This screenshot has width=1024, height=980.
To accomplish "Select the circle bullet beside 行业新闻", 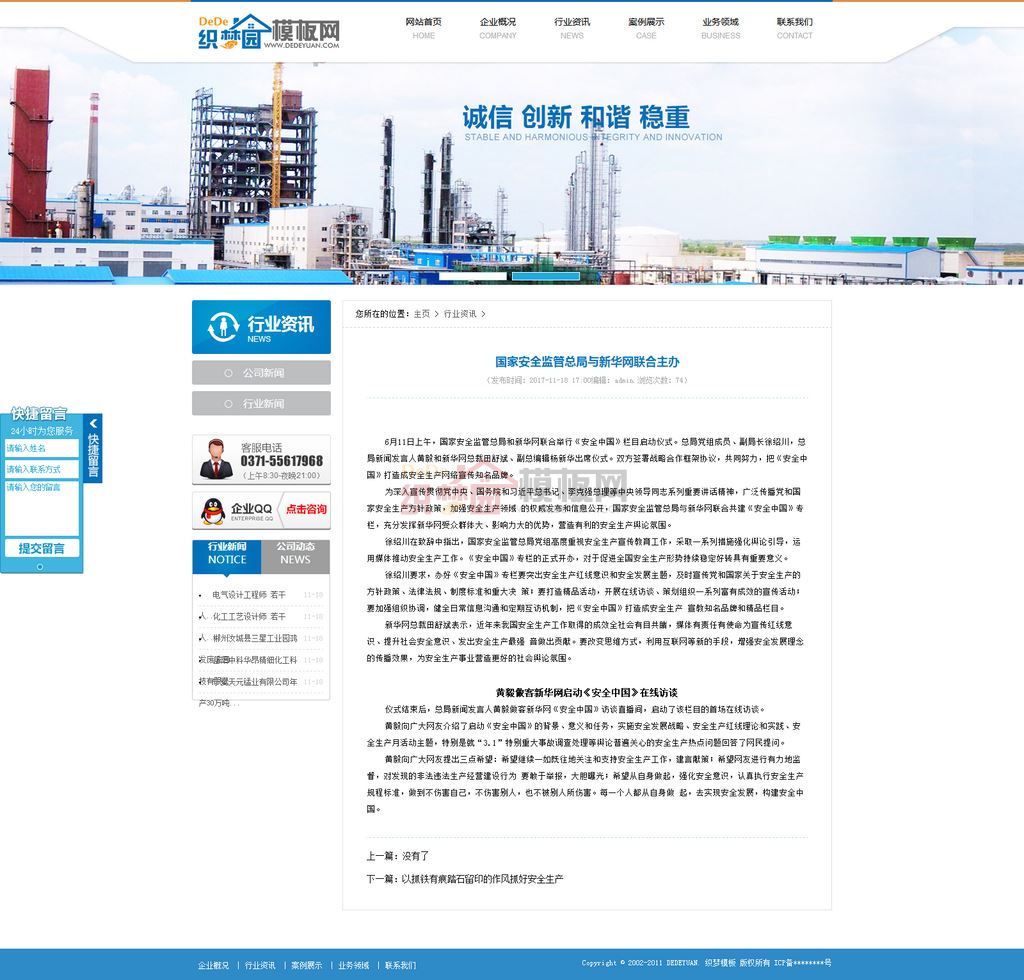I will (230, 404).
